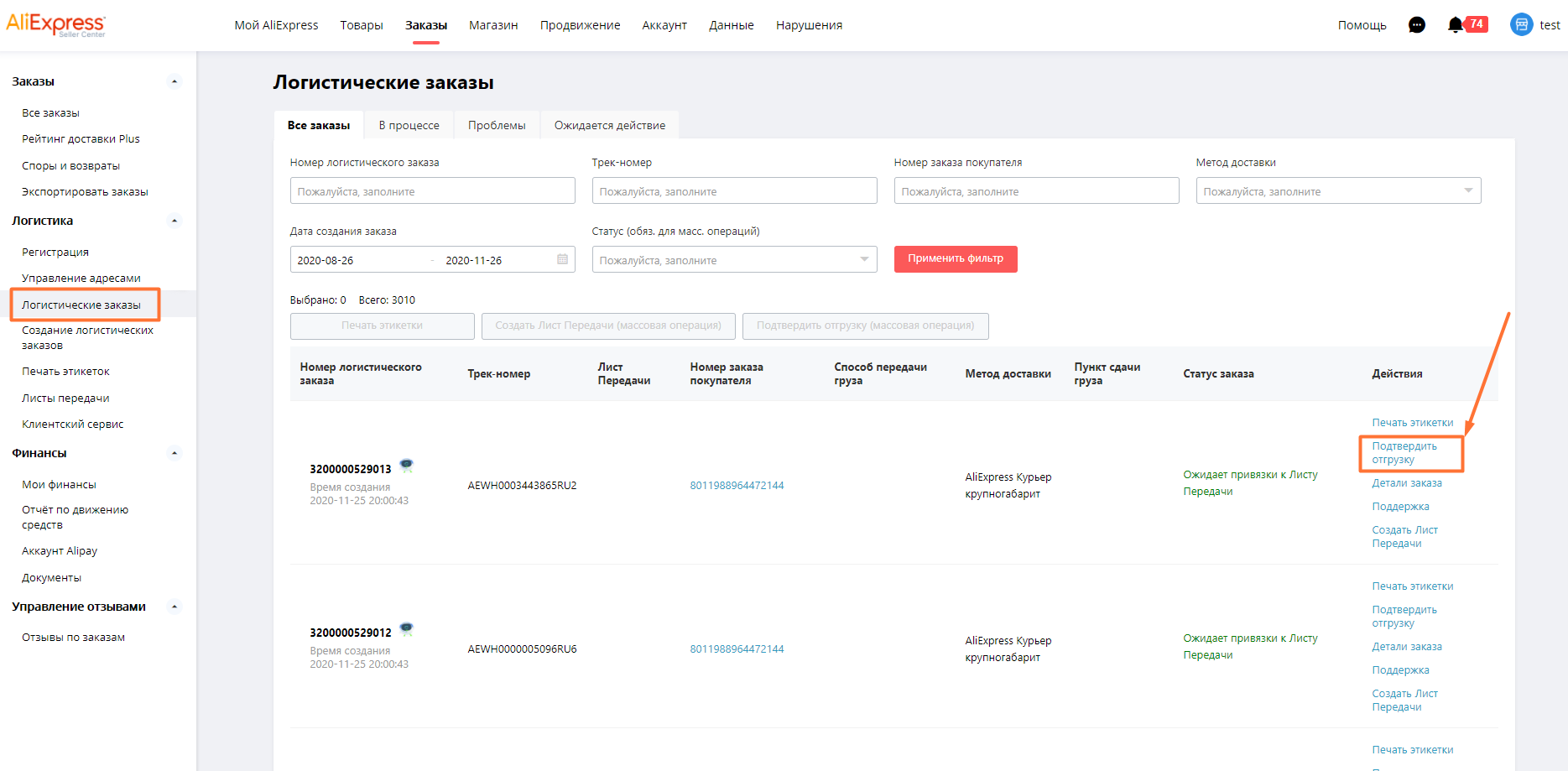Collapse the Логистика sidebar section

coord(175,221)
